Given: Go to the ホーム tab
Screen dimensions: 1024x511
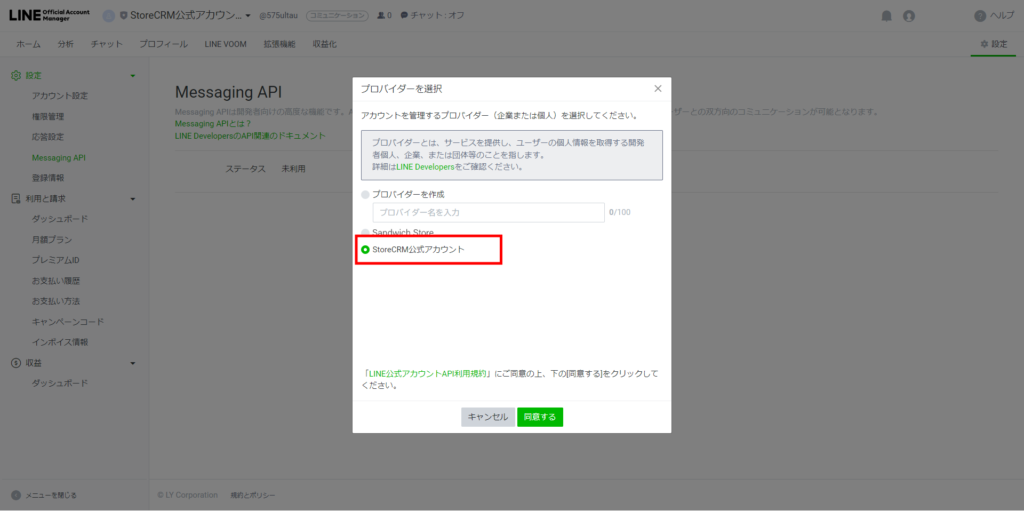Looking at the screenshot, I should (x=28, y=44).
